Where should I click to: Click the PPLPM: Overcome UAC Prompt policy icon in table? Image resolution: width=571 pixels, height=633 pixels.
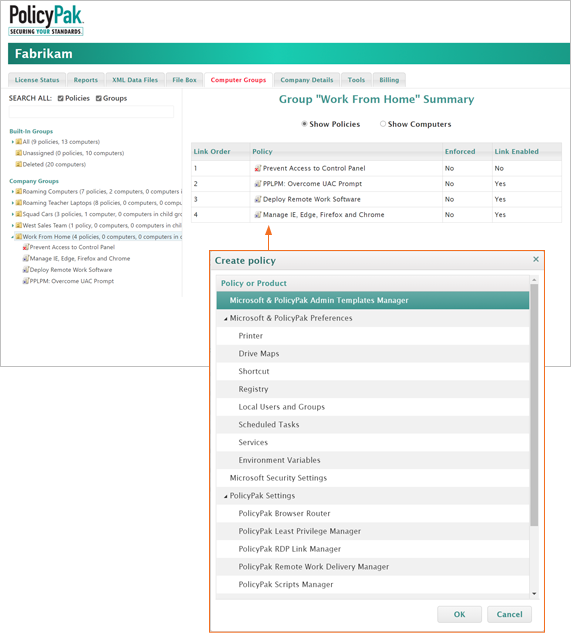[258, 184]
